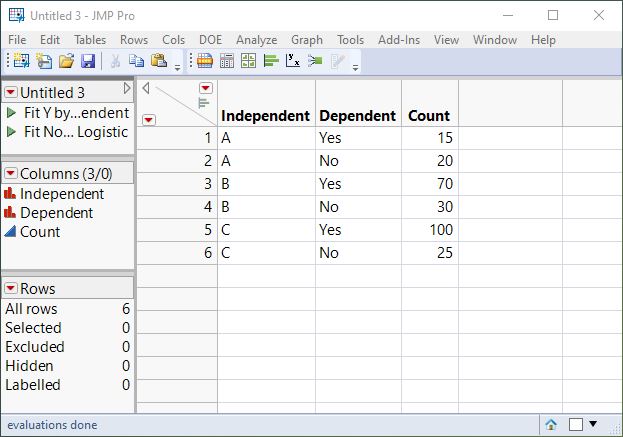Click the Fit Y by X toolbar icon

click(x=293, y=62)
